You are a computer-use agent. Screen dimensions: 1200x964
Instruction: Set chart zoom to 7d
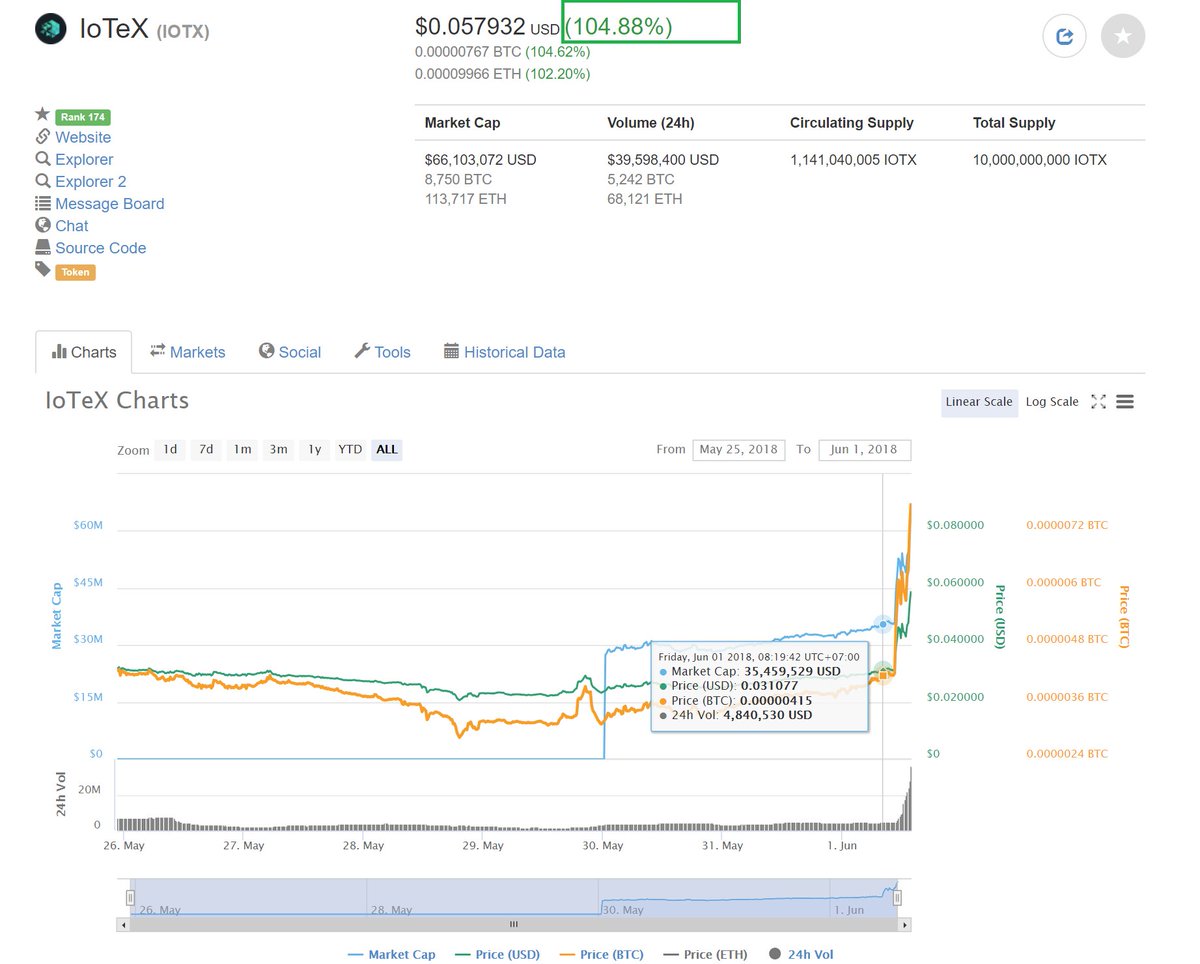[206, 450]
